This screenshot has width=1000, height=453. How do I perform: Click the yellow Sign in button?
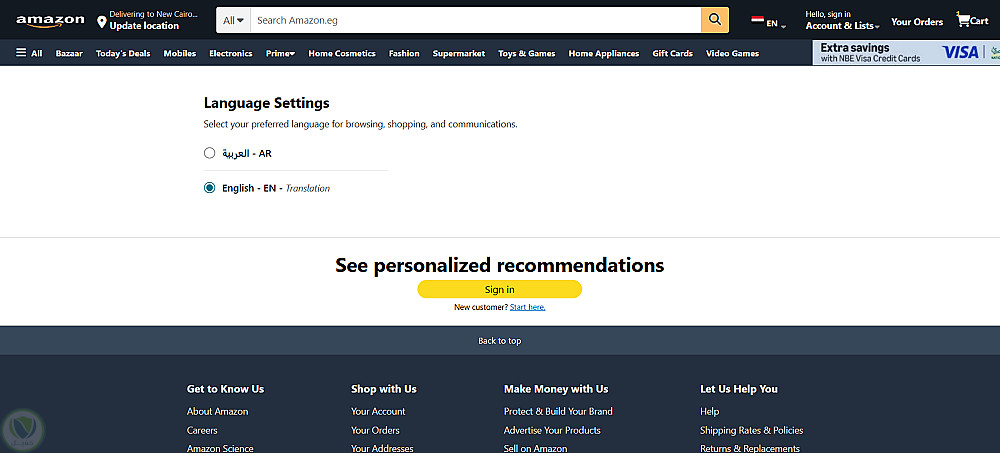point(499,289)
